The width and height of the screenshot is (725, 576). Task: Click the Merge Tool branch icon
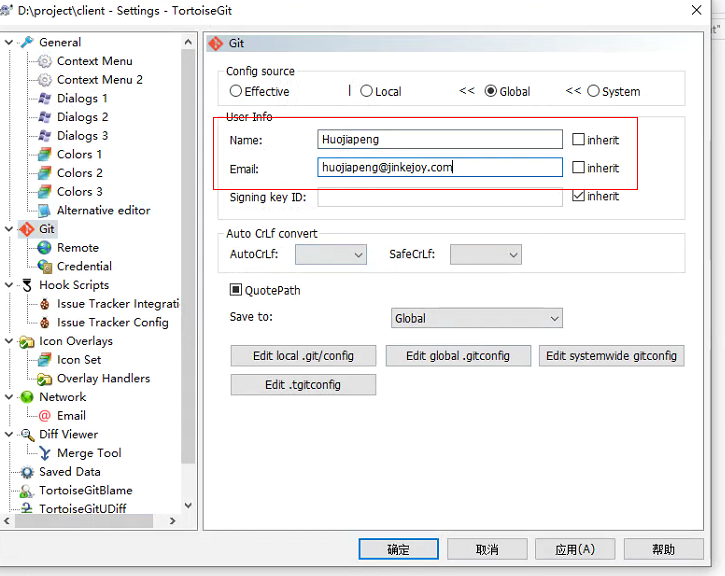click(44, 453)
